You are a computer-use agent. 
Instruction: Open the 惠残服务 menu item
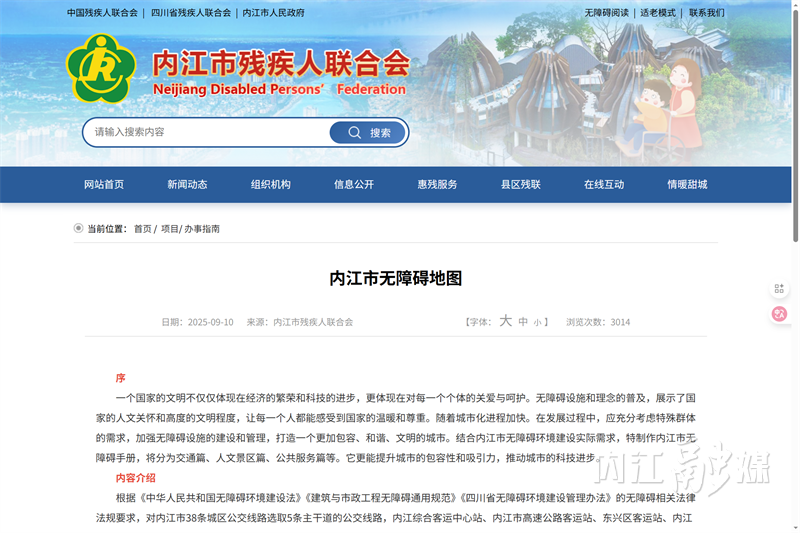tap(437, 184)
